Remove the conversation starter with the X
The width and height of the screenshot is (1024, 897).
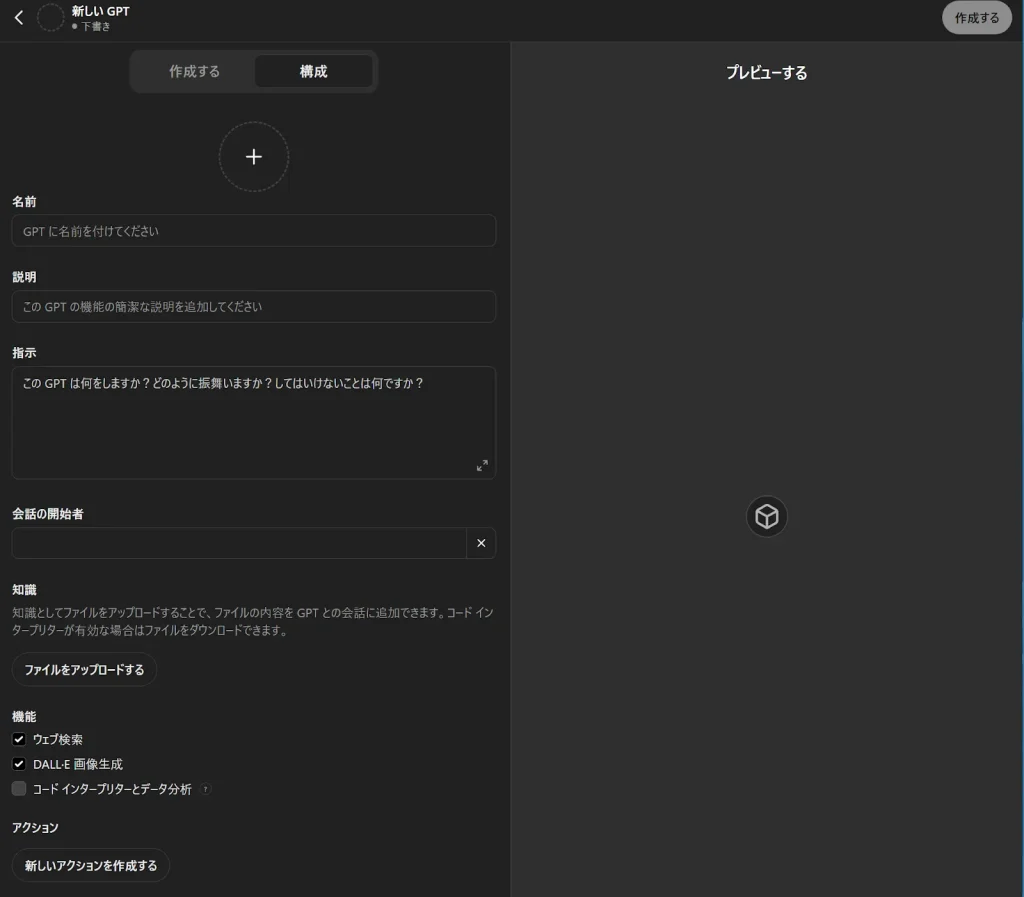tap(481, 543)
